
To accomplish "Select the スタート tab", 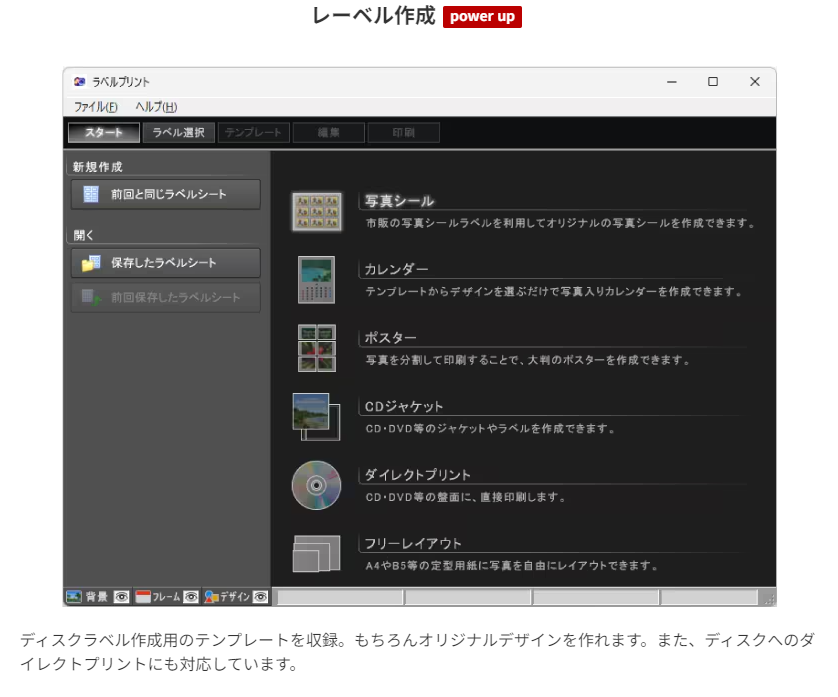I will pos(104,133).
